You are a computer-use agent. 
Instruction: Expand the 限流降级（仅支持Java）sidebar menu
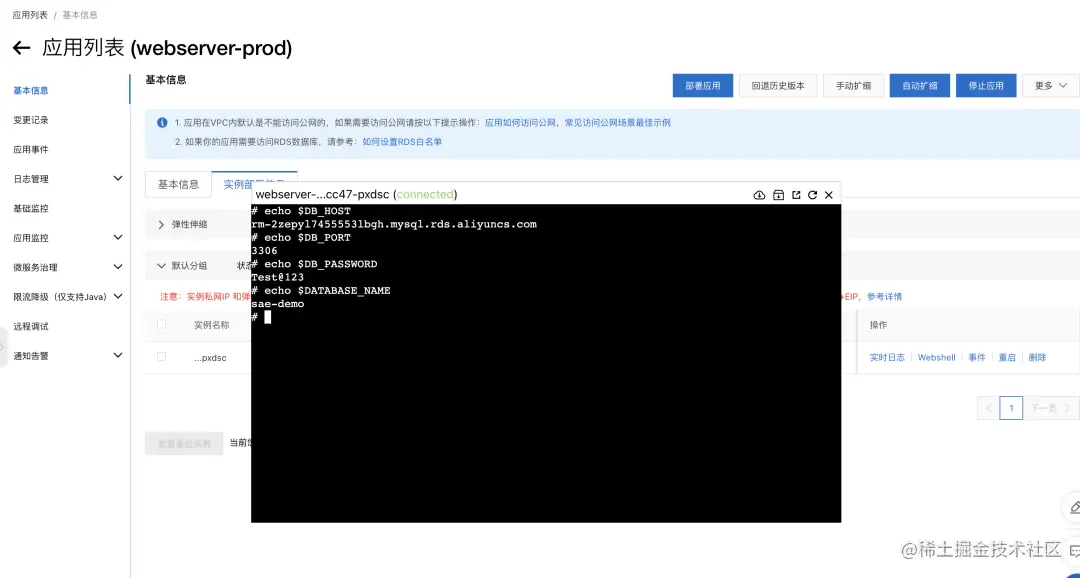118,297
